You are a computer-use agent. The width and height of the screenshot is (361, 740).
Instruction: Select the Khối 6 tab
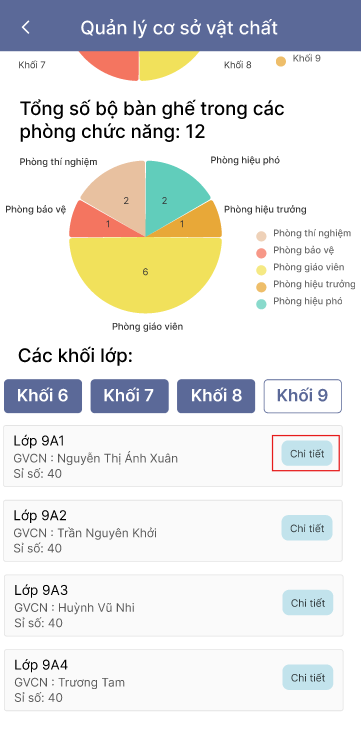(43, 396)
